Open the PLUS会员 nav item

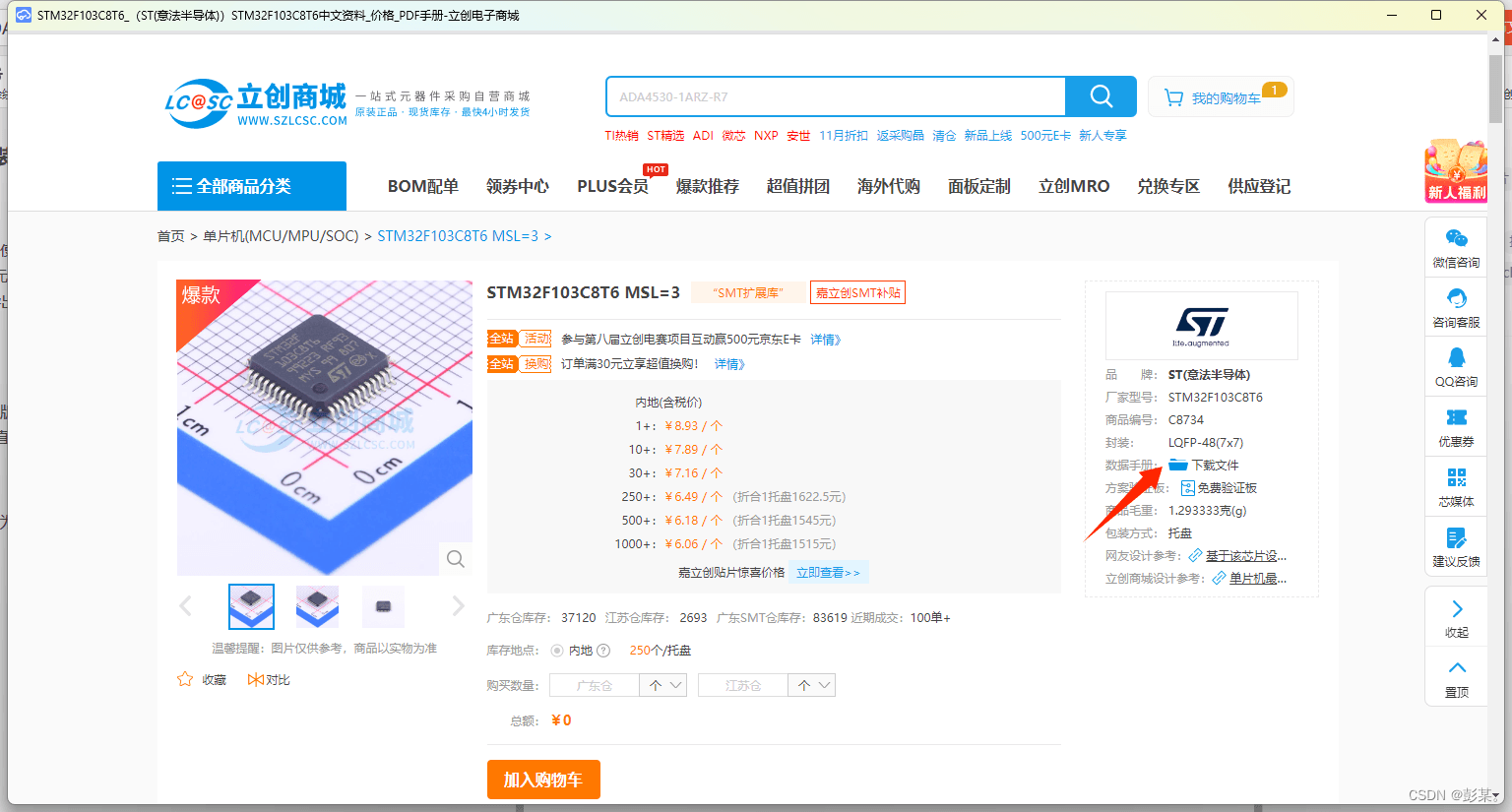612,186
